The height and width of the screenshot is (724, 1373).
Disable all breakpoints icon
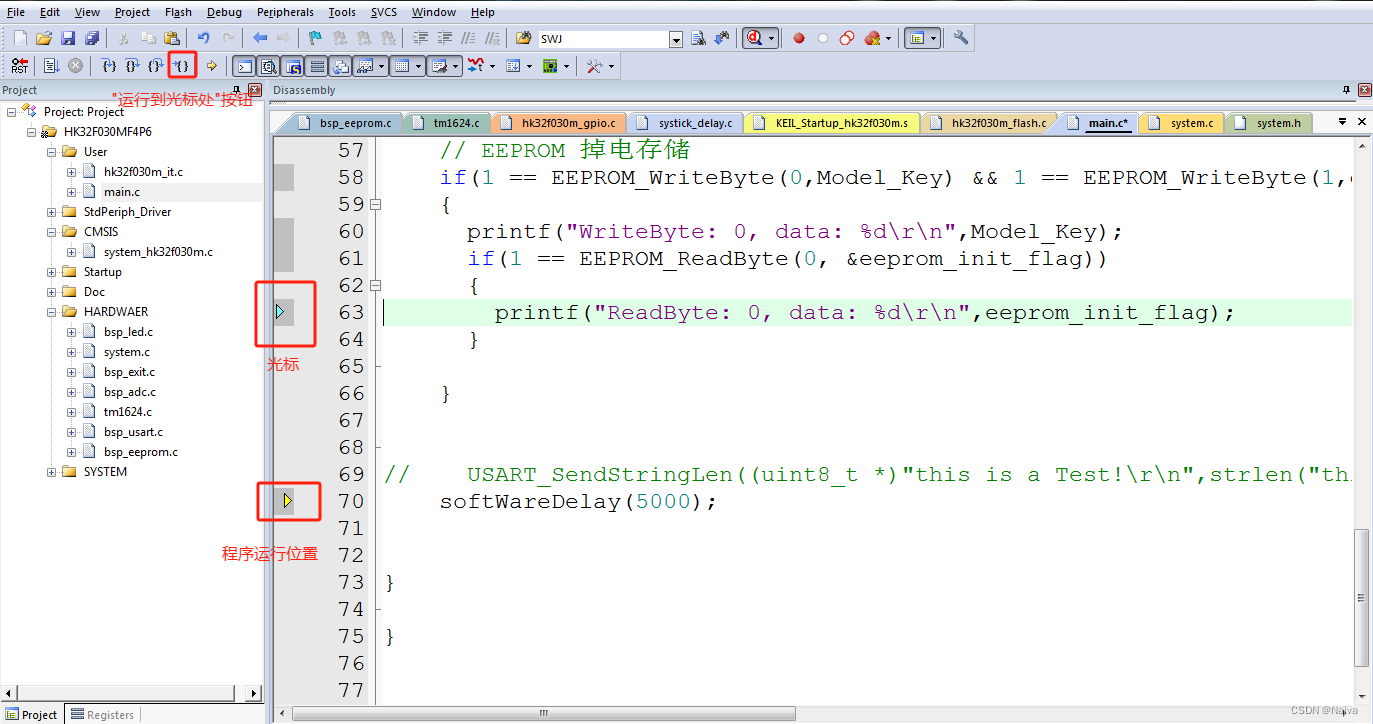pyautogui.click(x=847, y=38)
